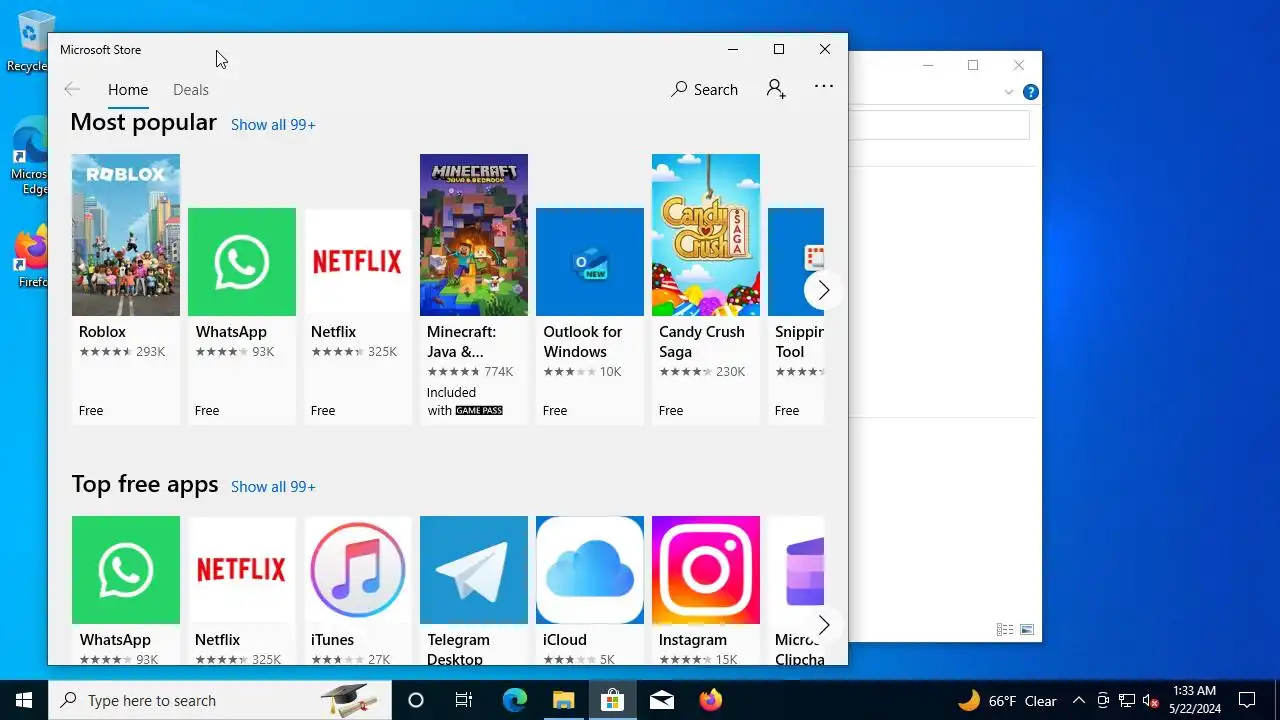Open the Microsoft Clipchamp app icon
Image resolution: width=1280 pixels, height=720 pixels.
(796, 570)
